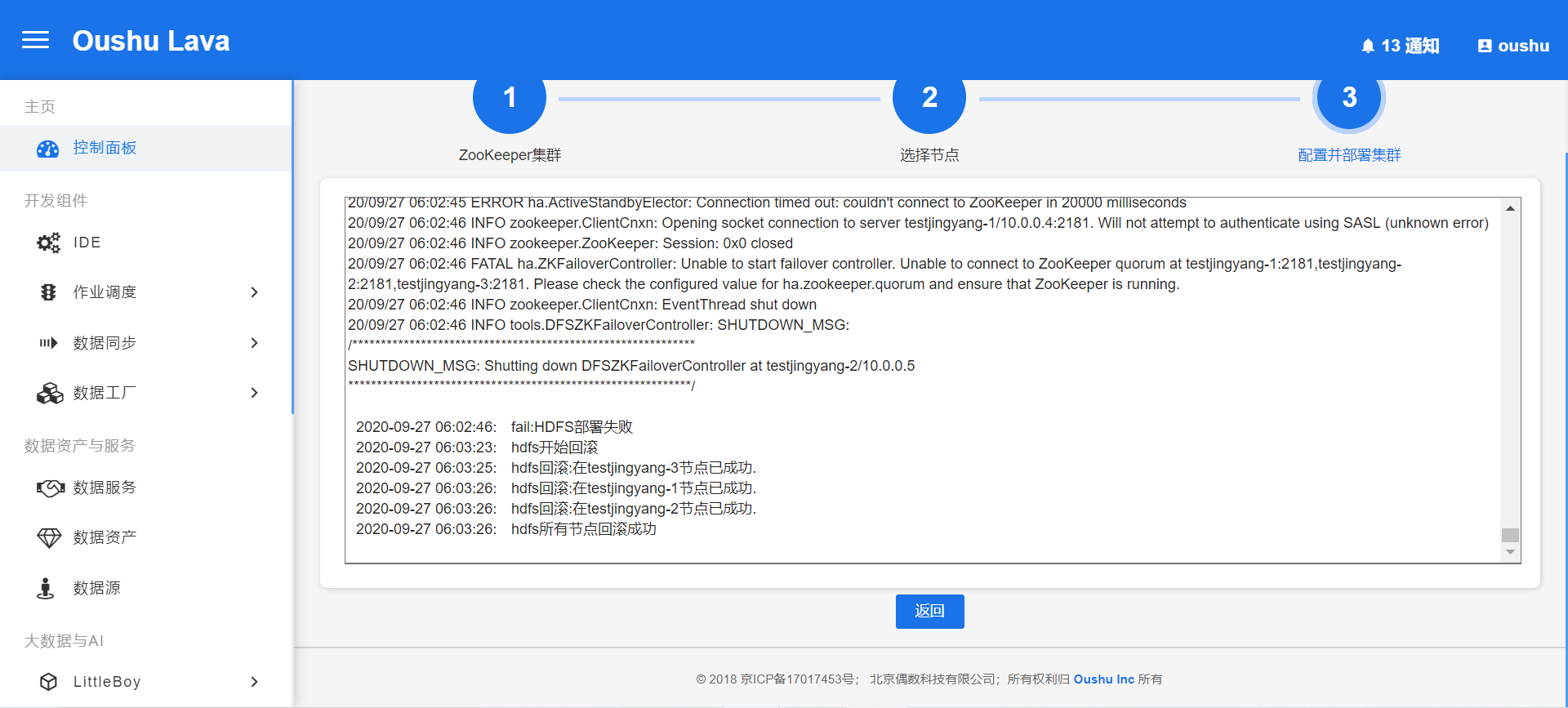The height and width of the screenshot is (708, 1568).
Task: Click the Oushu Lava logo title
Action: [151, 41]
